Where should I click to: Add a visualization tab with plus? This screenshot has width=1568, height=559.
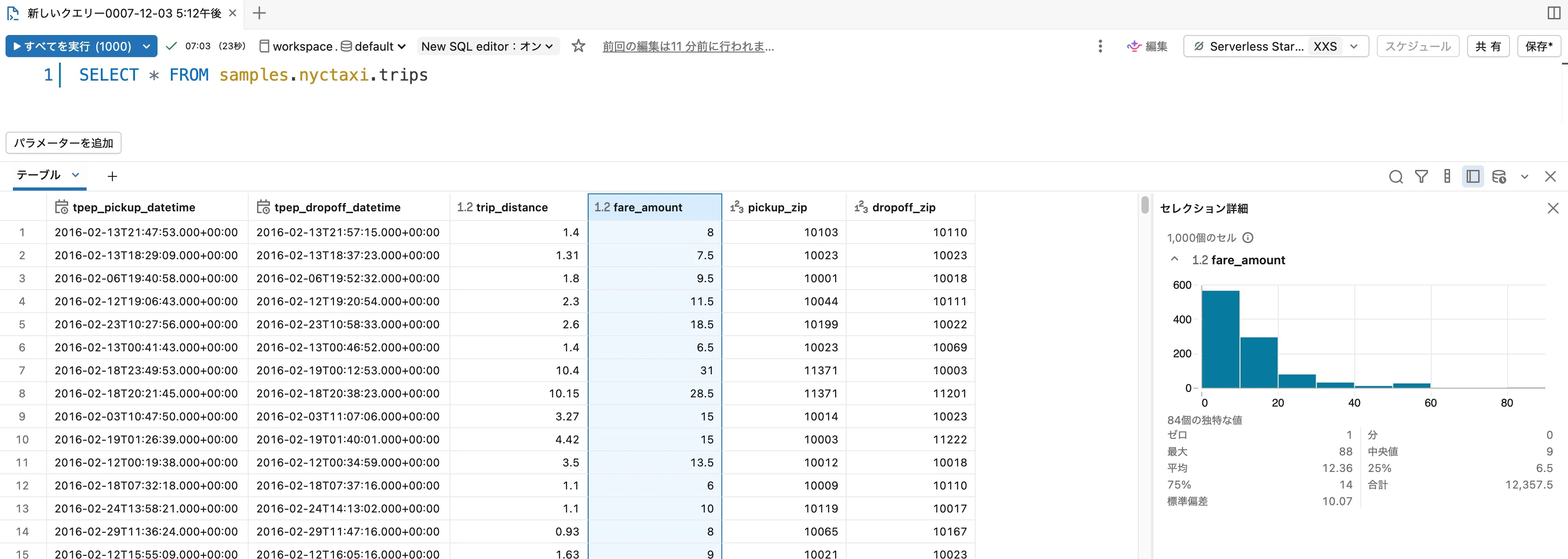coord(112,176)
